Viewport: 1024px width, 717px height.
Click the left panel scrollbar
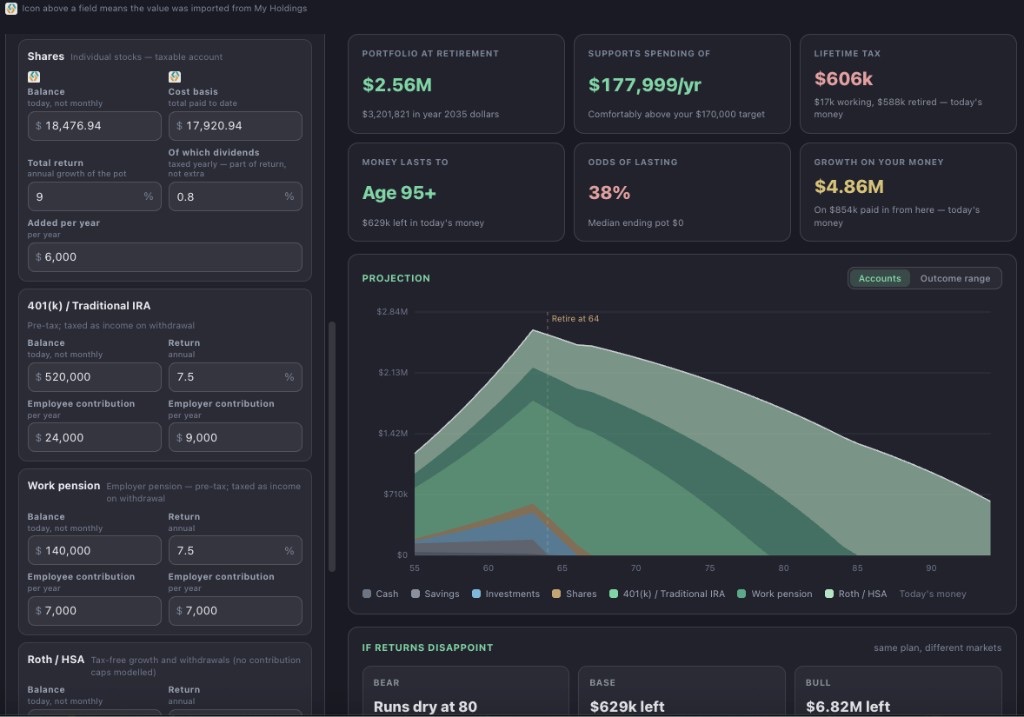tap(332, 446)
